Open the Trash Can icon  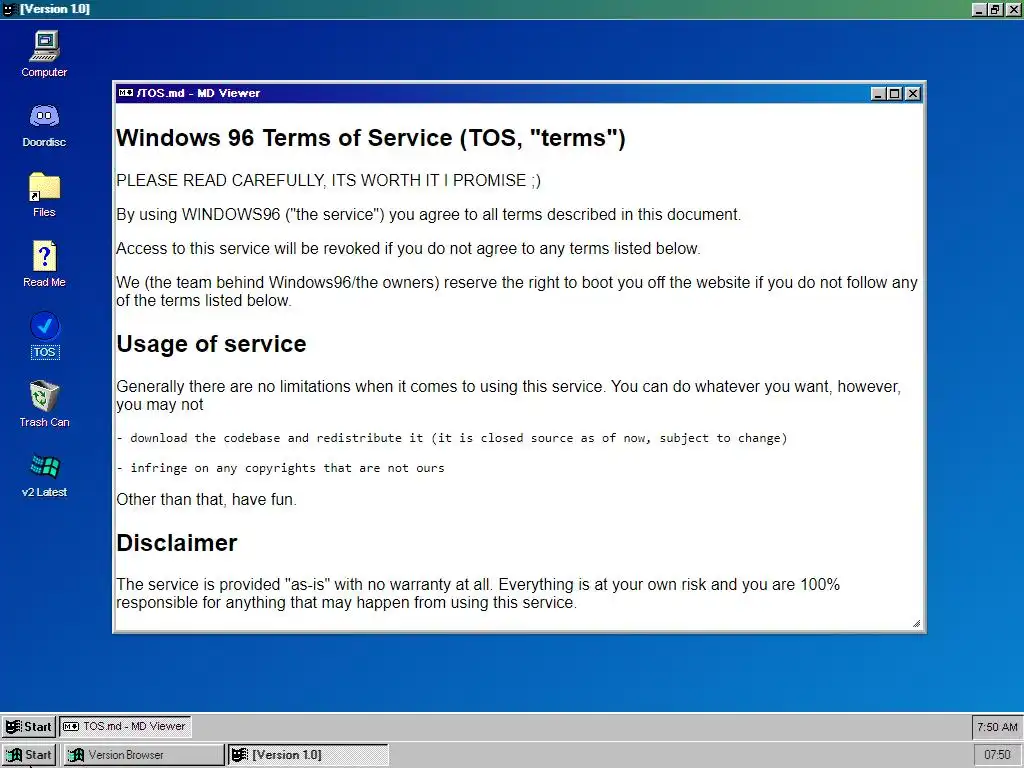[x=44, y=404]
